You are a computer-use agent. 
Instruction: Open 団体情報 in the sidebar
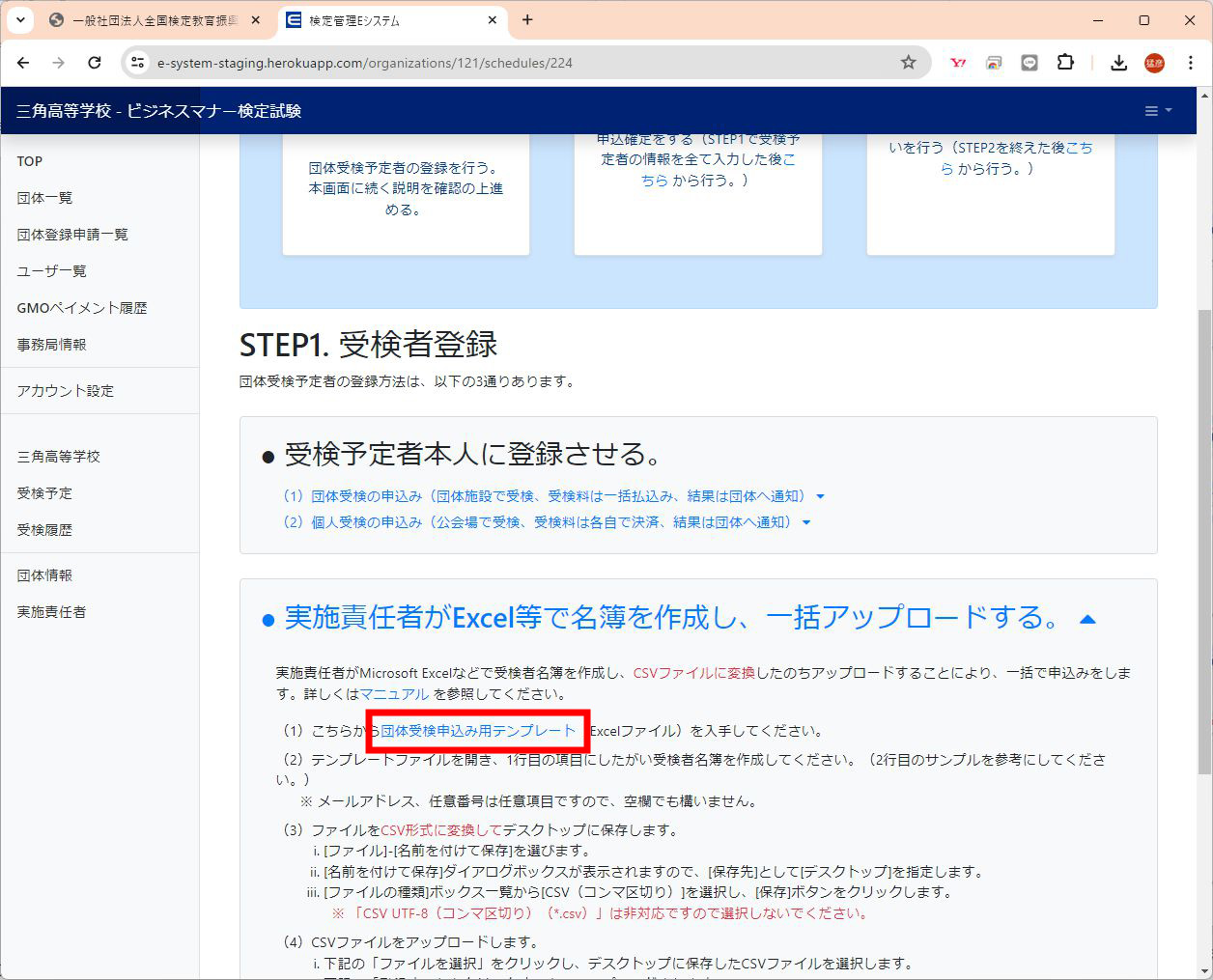(44, 575)
